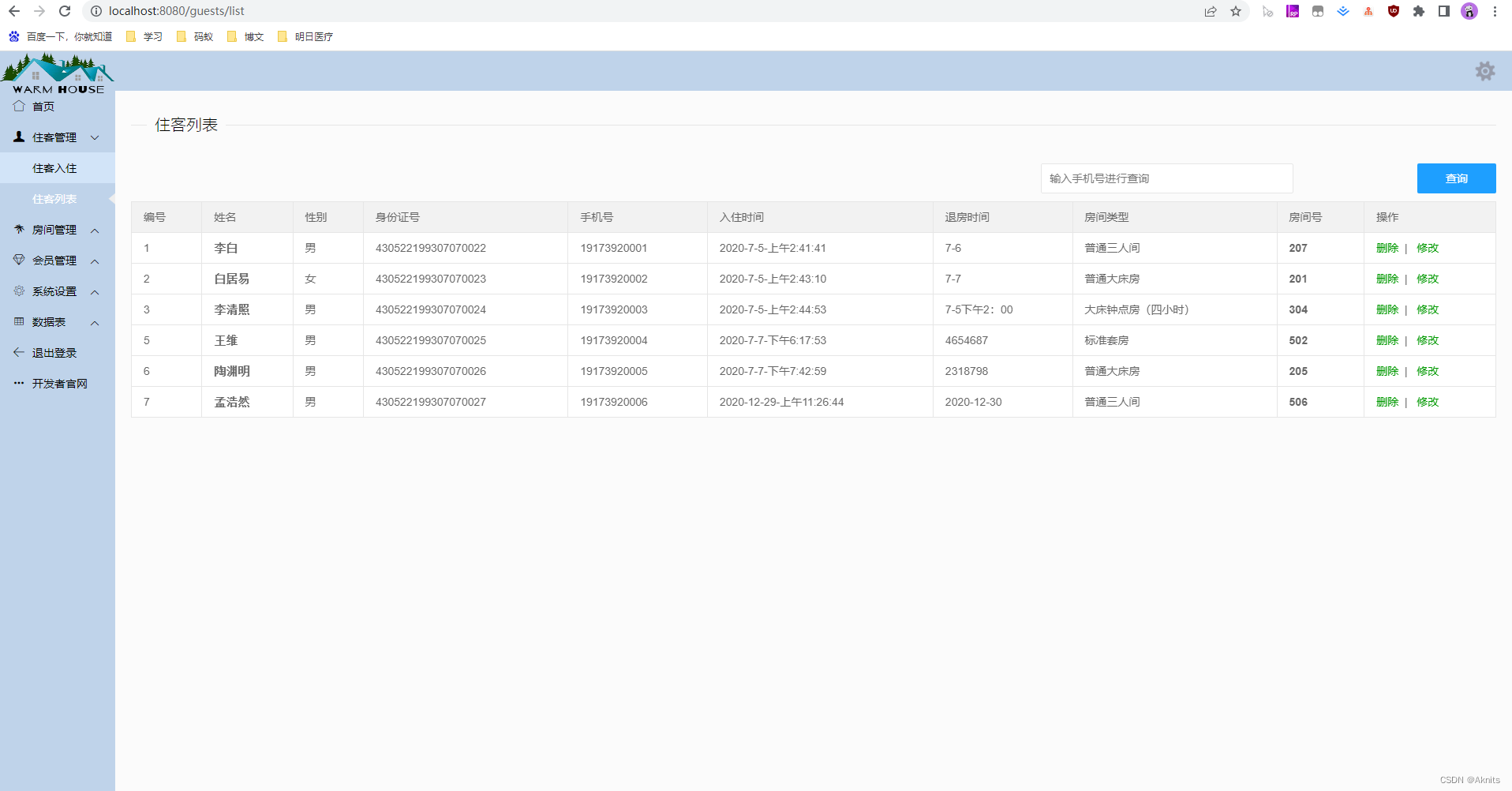Image resolution: width=1512 pixels, height=791 pixels.
Task: Click the 入住时间 column header
Action: [820, 217]
